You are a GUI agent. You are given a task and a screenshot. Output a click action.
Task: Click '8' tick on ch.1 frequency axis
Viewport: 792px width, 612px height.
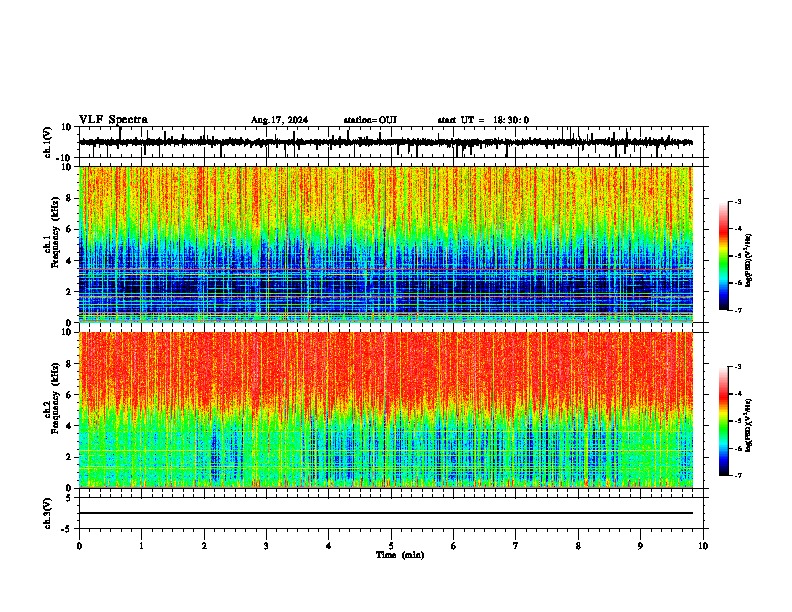coord(69,198)
